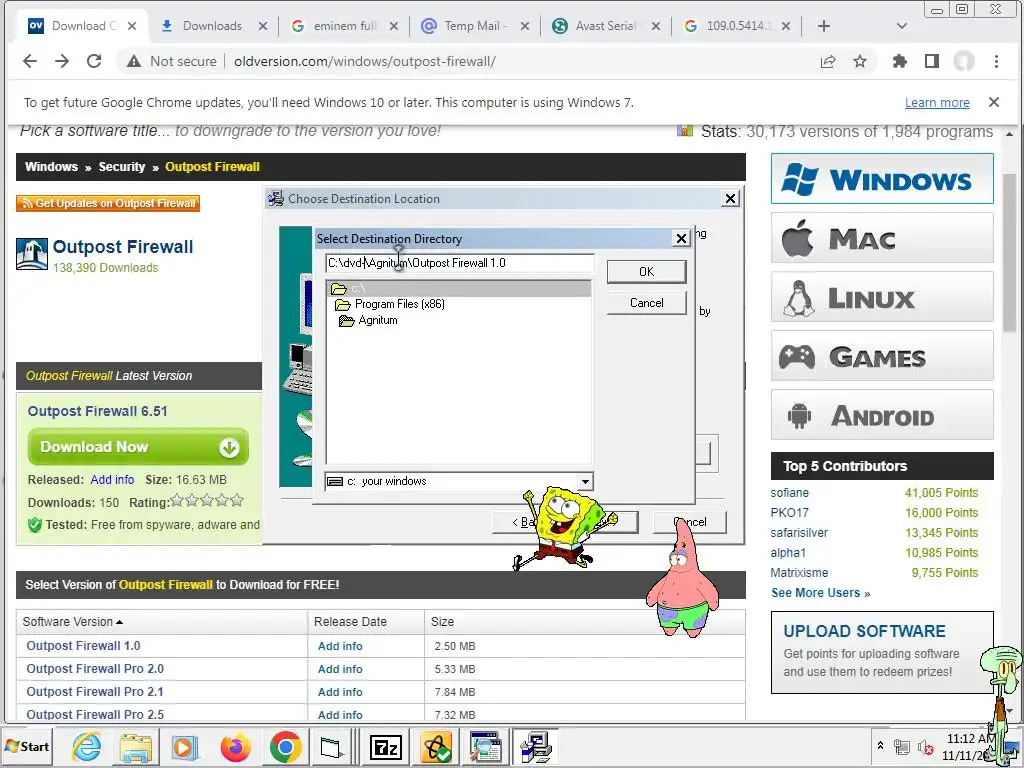Reload the current page
Screen dimensions: 1024x768
coord(94,61)
